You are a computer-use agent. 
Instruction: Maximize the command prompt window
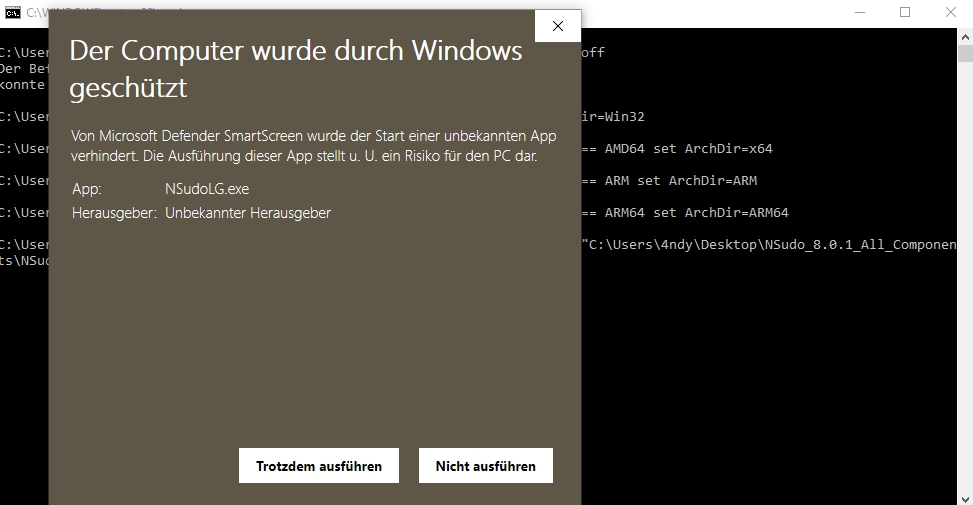click(905, 12)
